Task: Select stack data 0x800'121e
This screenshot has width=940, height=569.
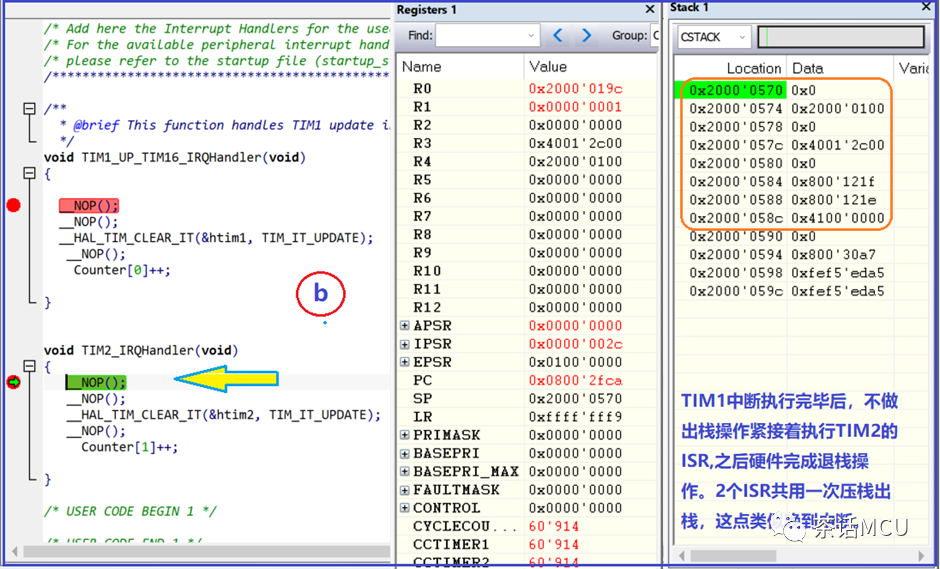Action: (x=833, y=200)
